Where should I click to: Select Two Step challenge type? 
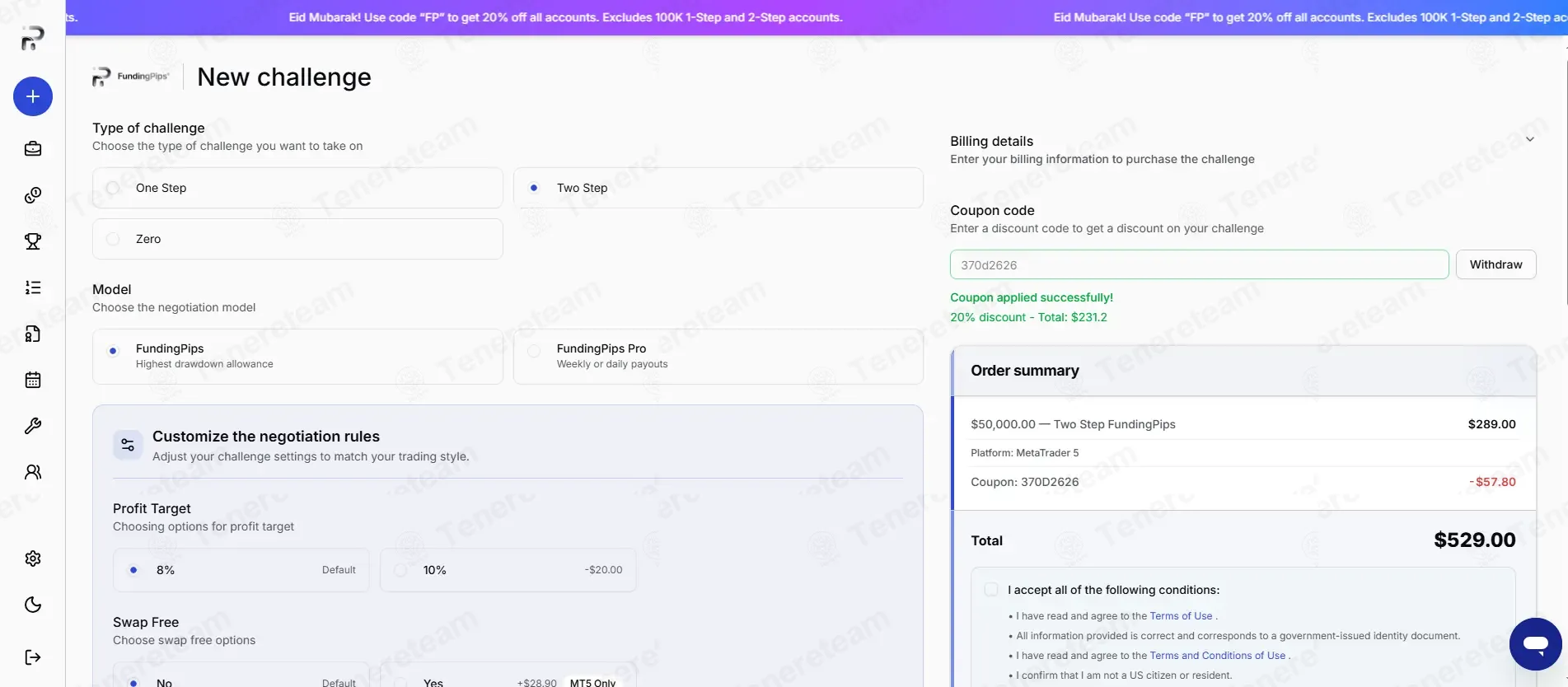pyautogui.click(x=718, y=188)
